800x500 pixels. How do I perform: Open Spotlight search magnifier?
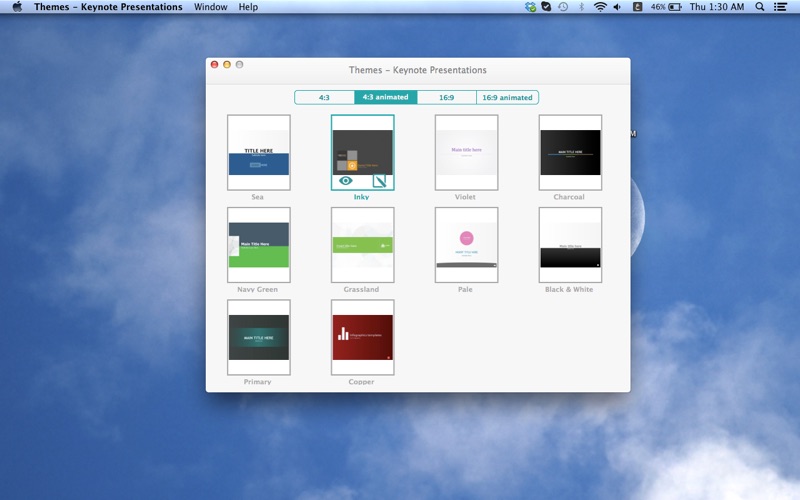760,7
